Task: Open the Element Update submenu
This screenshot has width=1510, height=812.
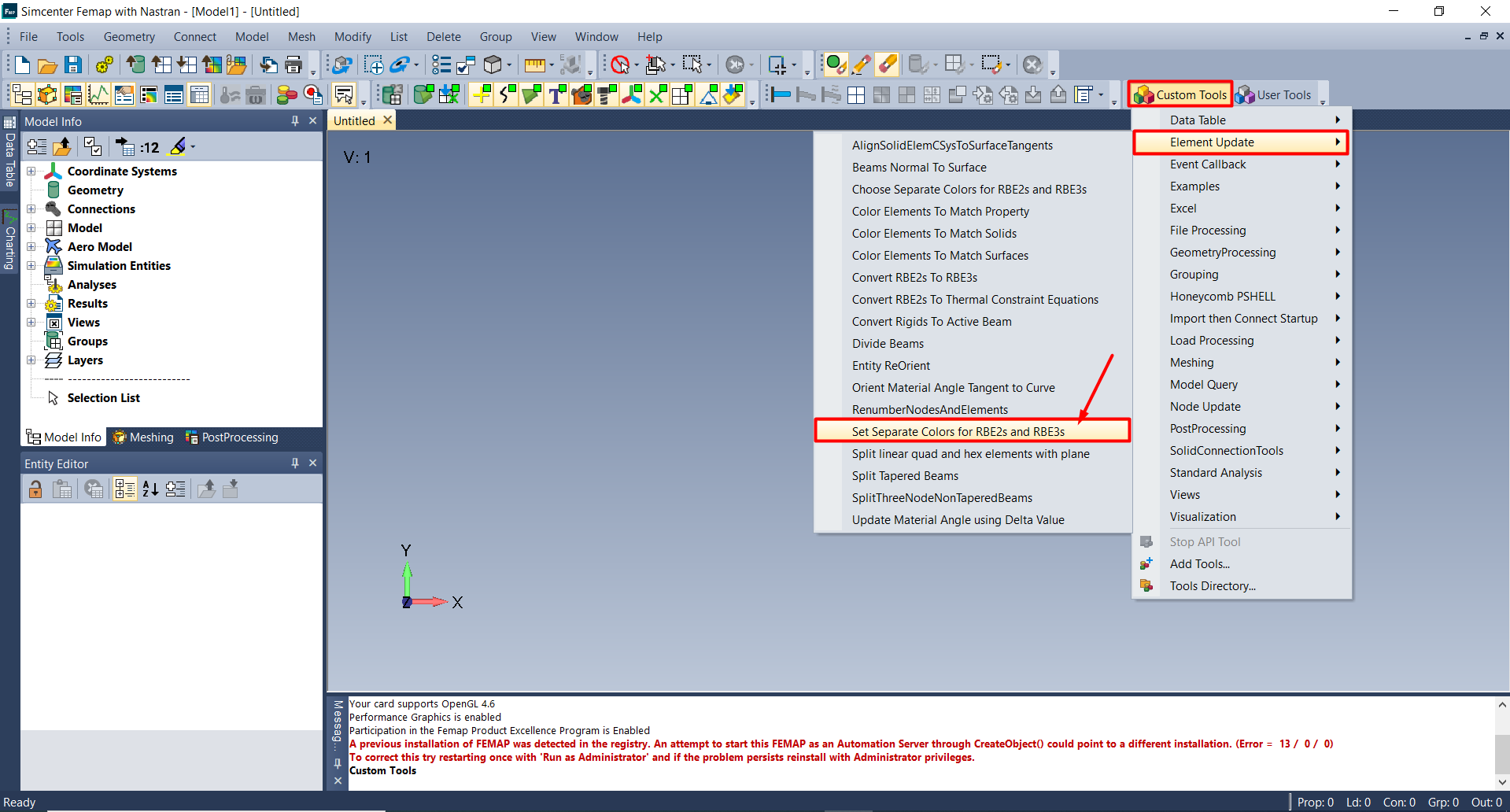Action: (1240, 142)
